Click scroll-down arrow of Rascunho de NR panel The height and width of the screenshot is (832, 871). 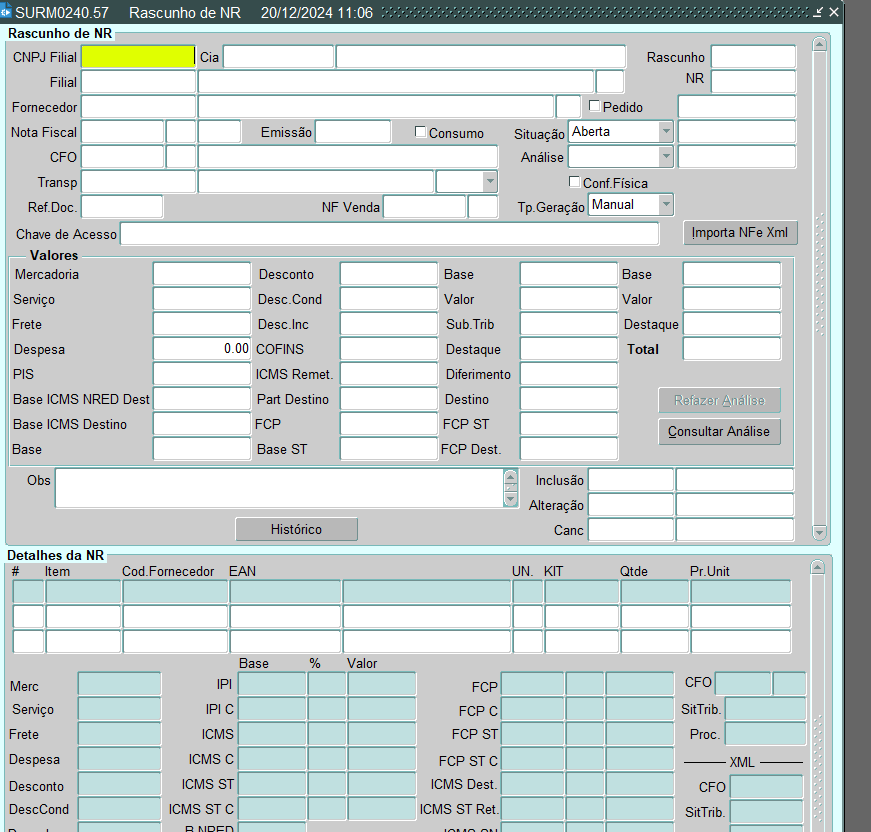click(820, 533)
